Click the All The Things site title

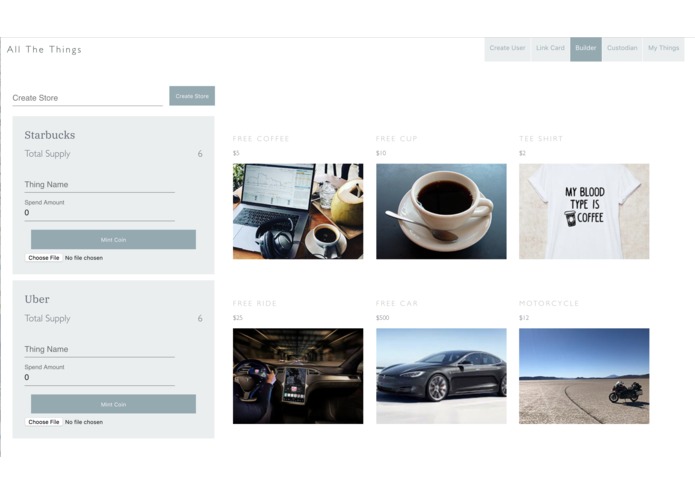coord(44,50)
